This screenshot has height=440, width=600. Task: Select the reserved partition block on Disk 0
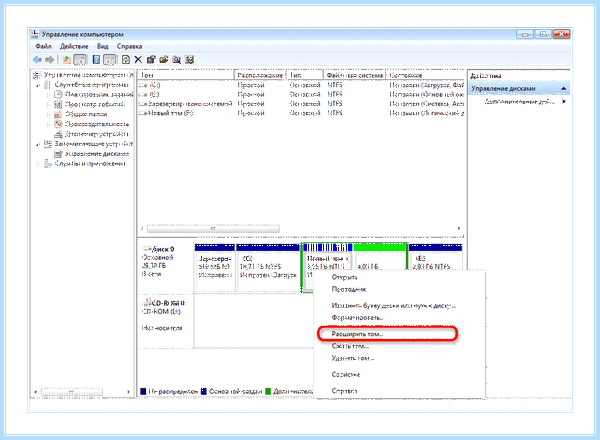click(215, 268)
